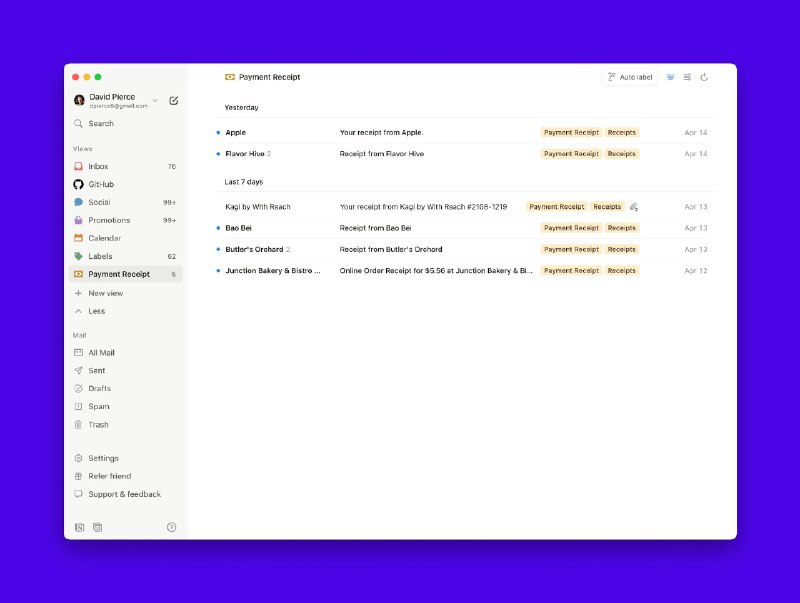Mark the Apple receipt as read via unread dot
This screenshot has width=800, height=603.
pos(219,132)
